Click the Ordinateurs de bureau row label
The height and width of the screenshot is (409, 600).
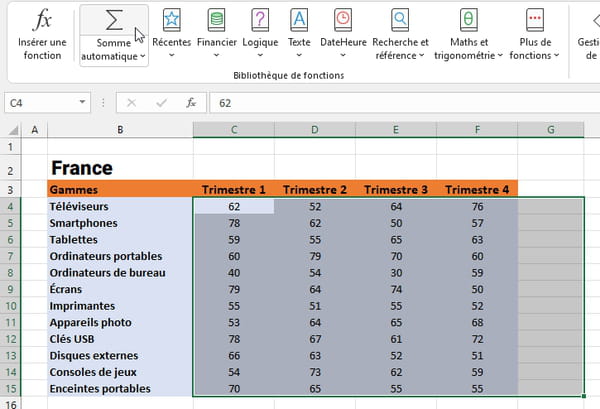click(x=120, y=272)
